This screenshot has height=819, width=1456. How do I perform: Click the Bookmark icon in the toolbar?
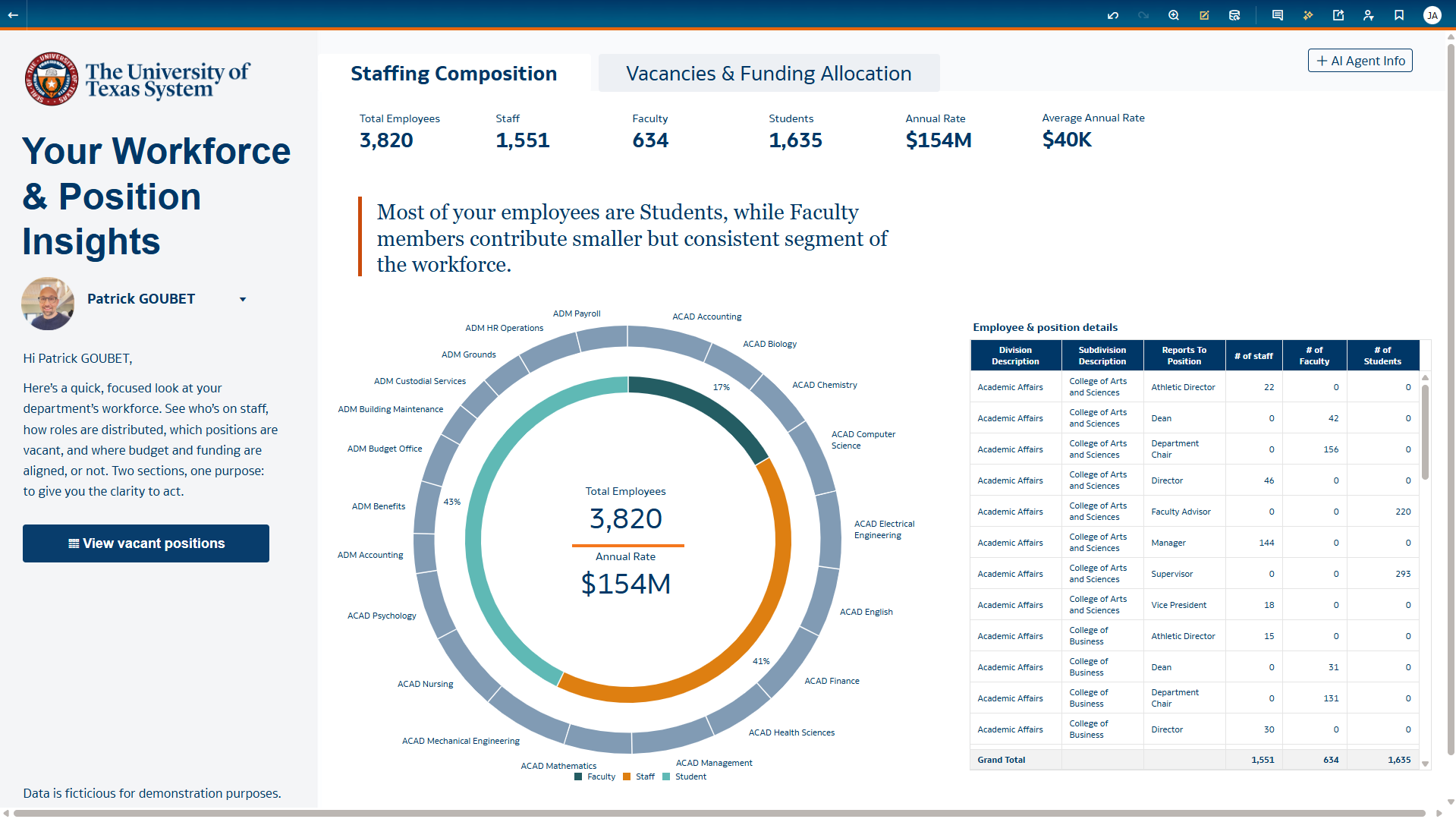coord(1399,15)
